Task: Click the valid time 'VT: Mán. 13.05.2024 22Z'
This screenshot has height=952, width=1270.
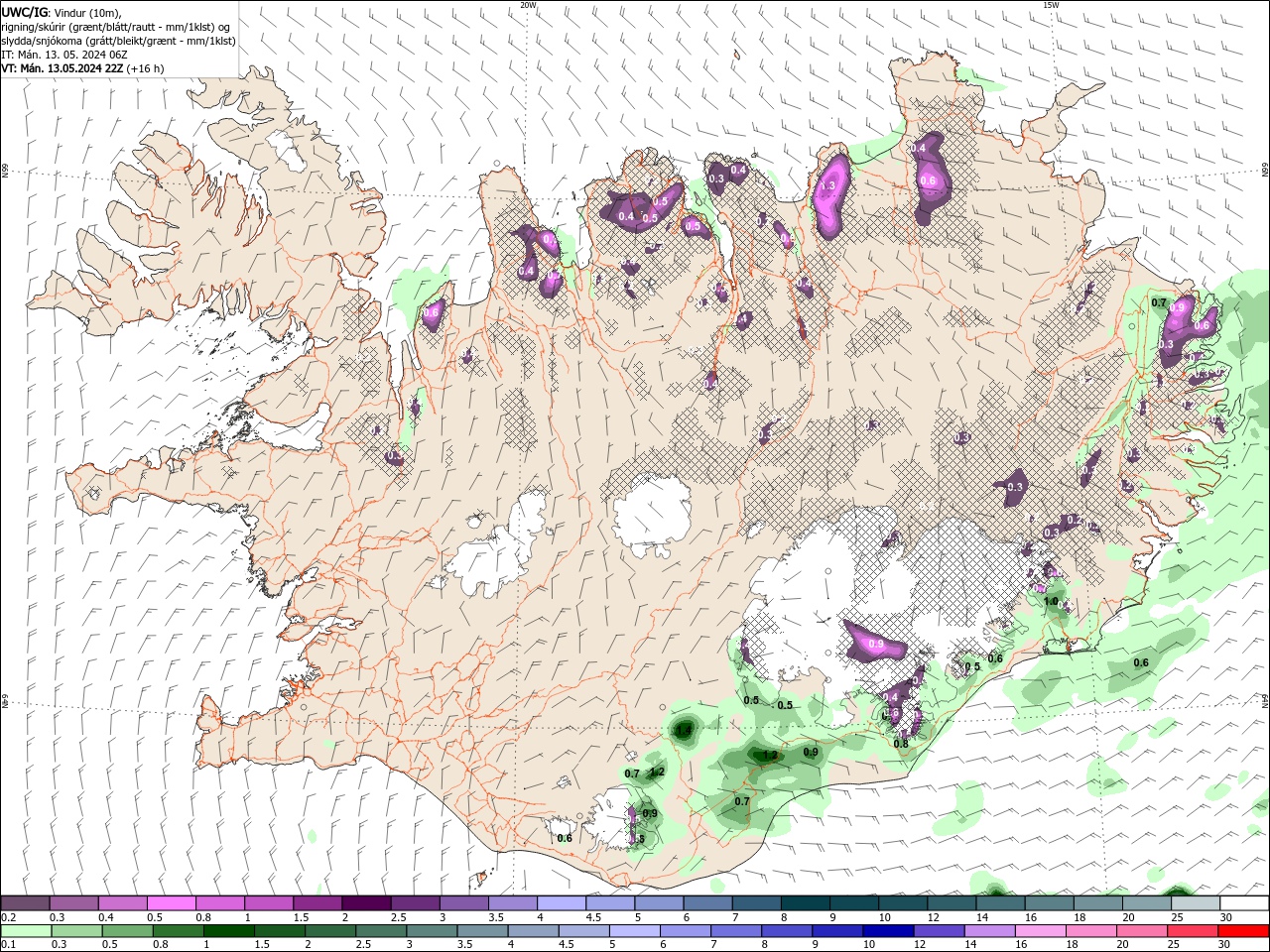Action: click(63, 68)
